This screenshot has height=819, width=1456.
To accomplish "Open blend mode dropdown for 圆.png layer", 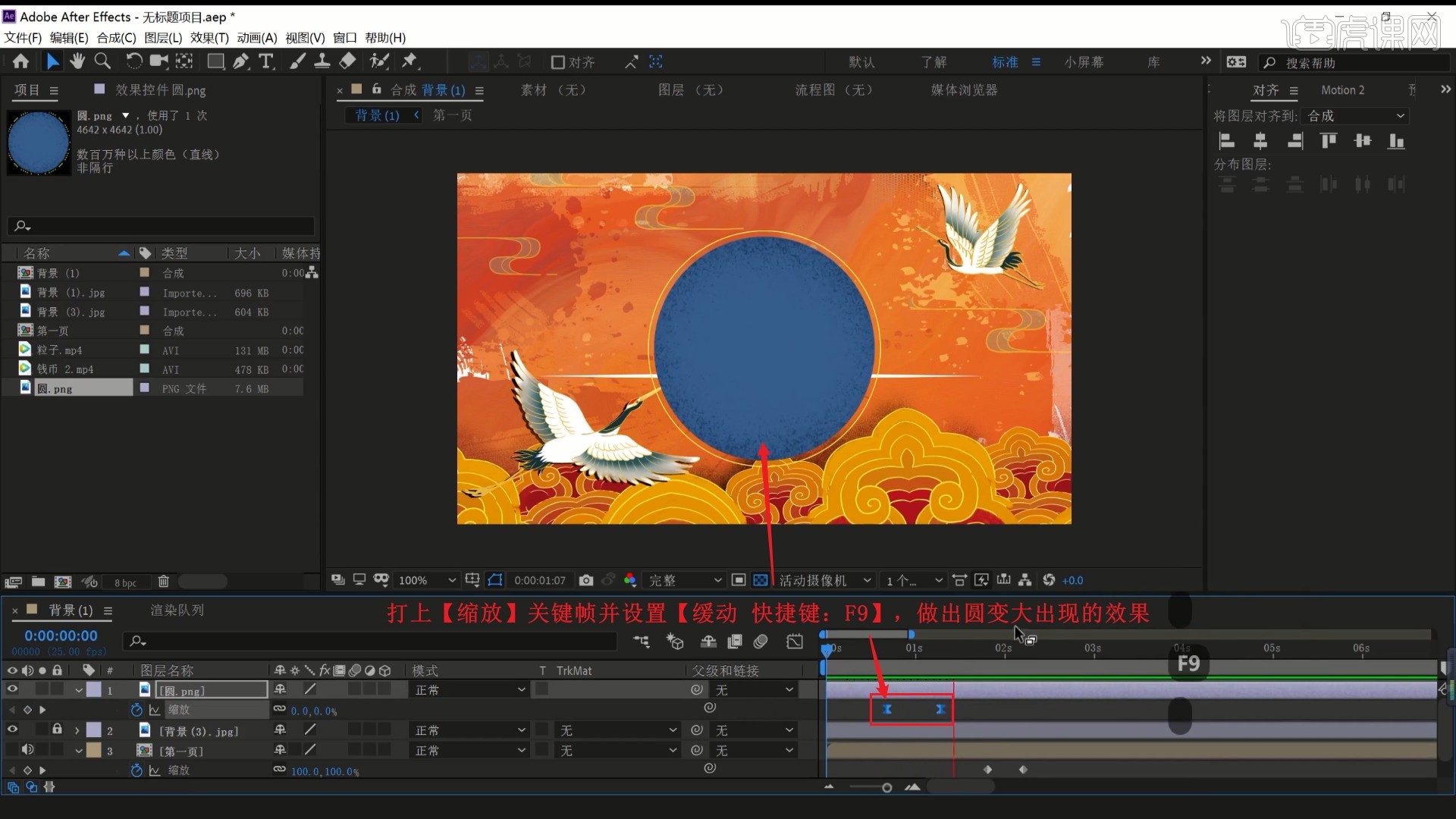I will click(x=469, y=690).
